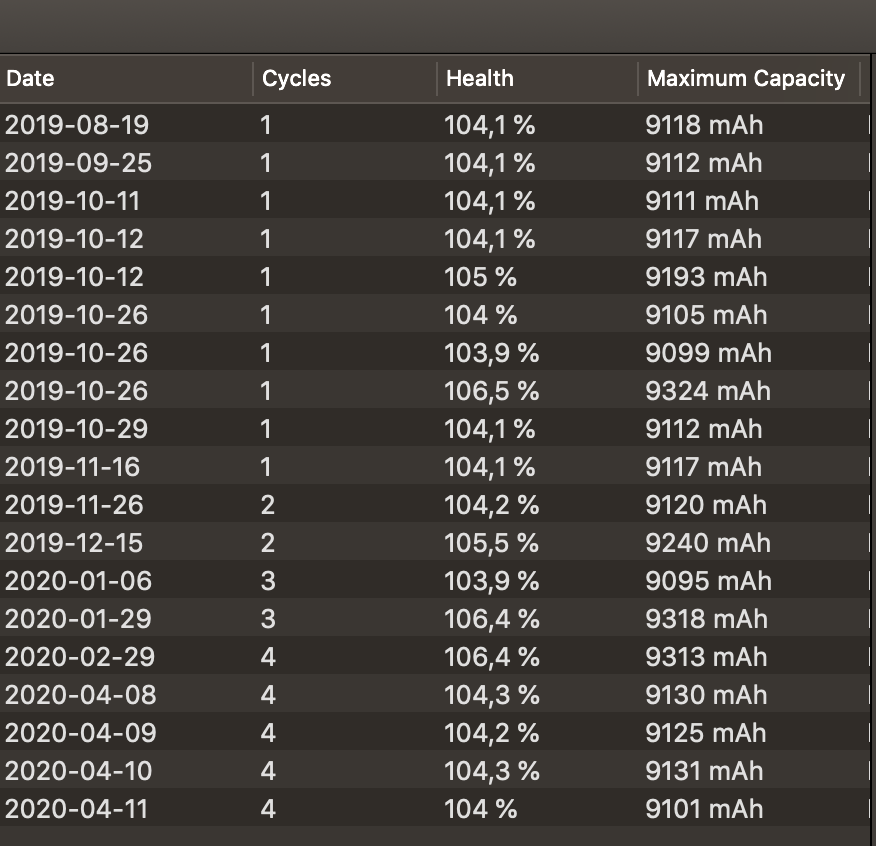Select the 2020-02-29 entry
Viewport: 876px width, 846px height.
tap(435, 655)
